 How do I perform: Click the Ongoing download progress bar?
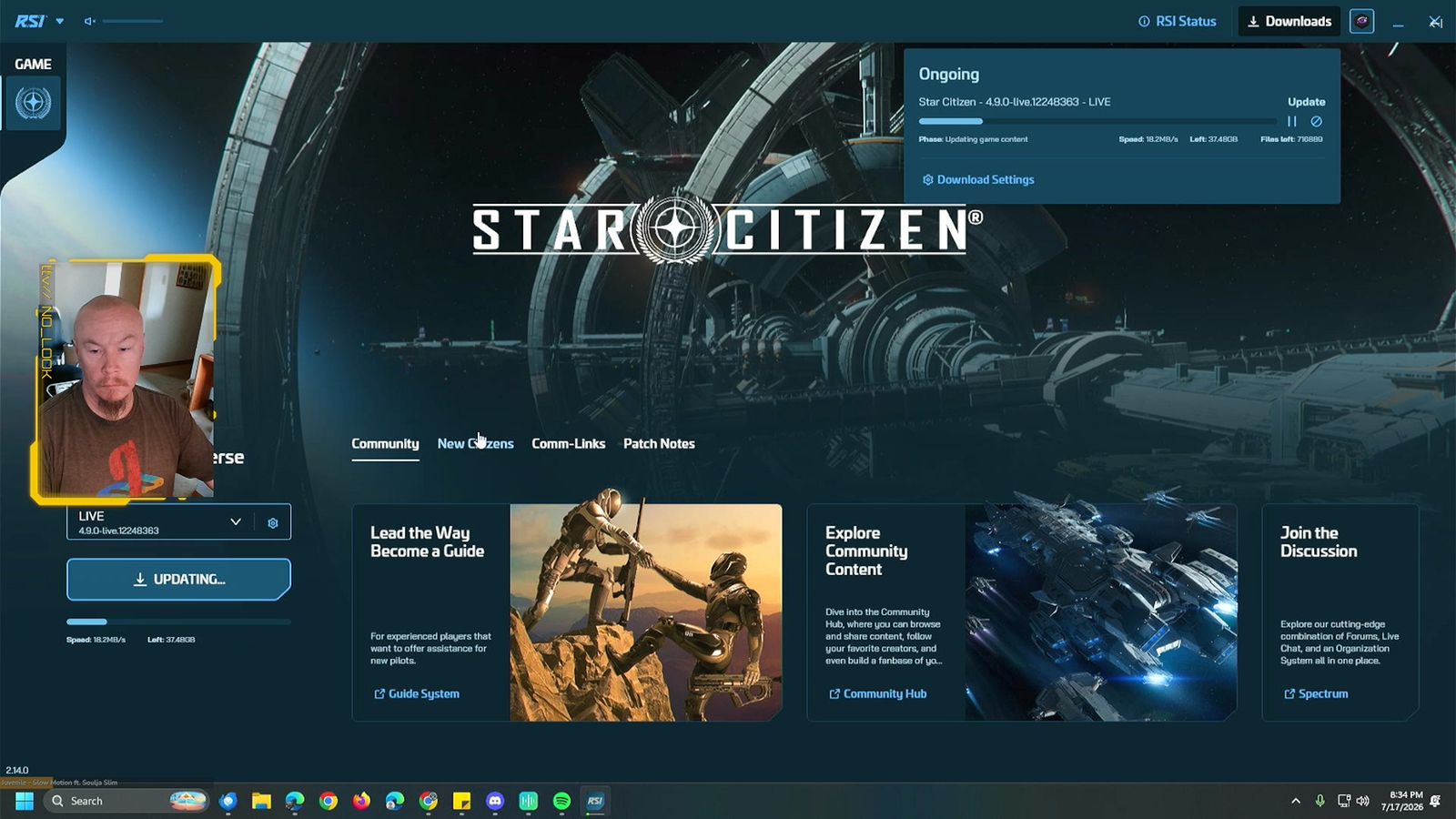point(1097,121)
